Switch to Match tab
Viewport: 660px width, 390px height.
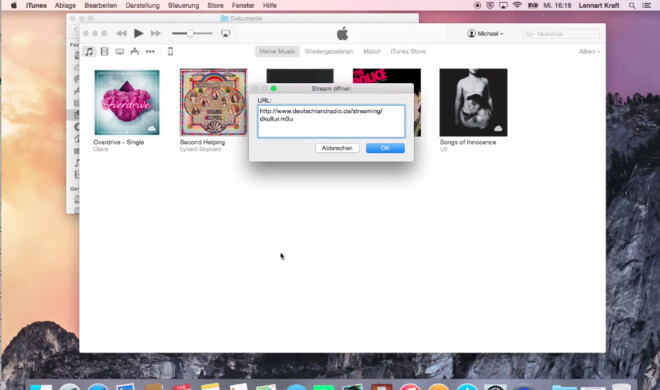(x=372, y=51)
